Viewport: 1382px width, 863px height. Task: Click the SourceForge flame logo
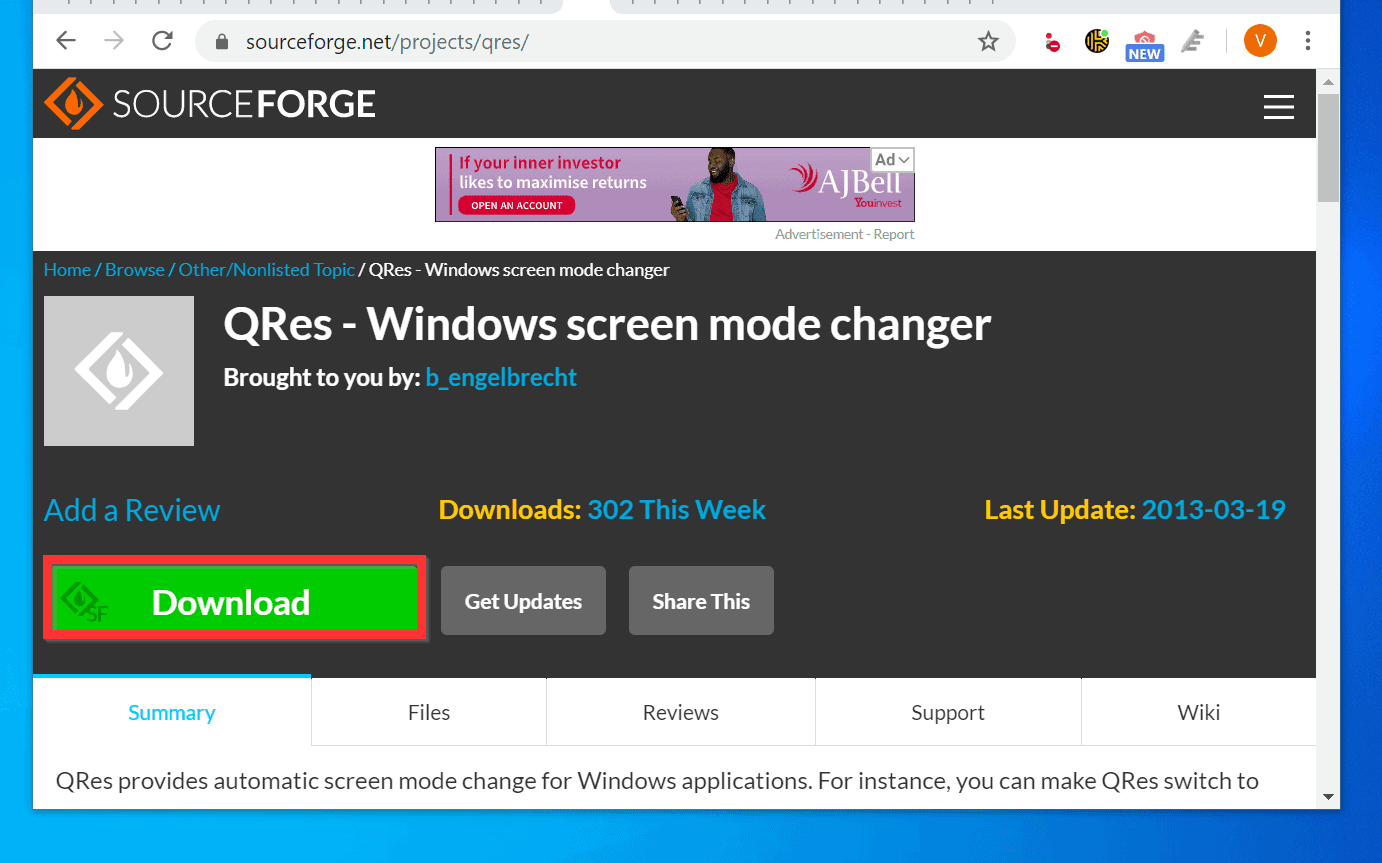coord(72,103)
